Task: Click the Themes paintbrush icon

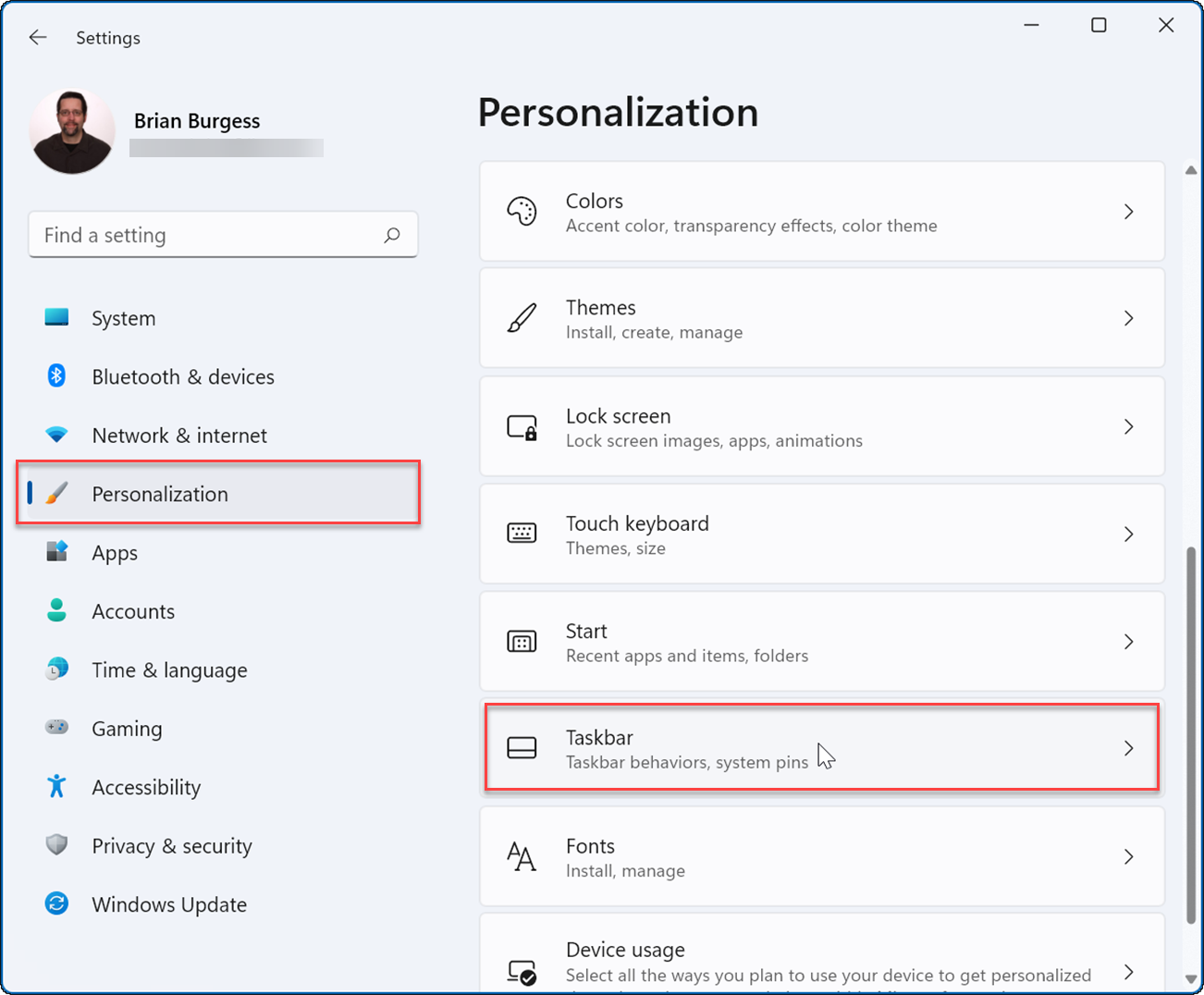Action: click(x=523, y=318)
